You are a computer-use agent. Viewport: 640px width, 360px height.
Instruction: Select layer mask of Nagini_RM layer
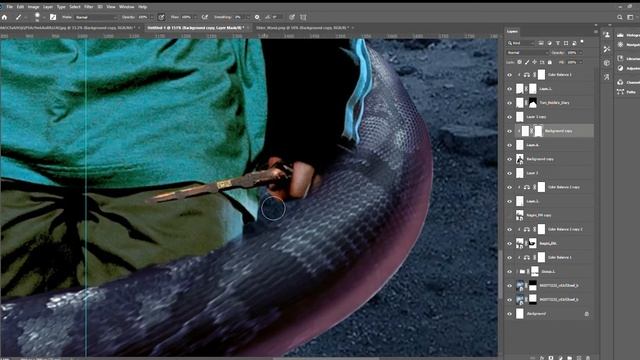coord(533,243)
